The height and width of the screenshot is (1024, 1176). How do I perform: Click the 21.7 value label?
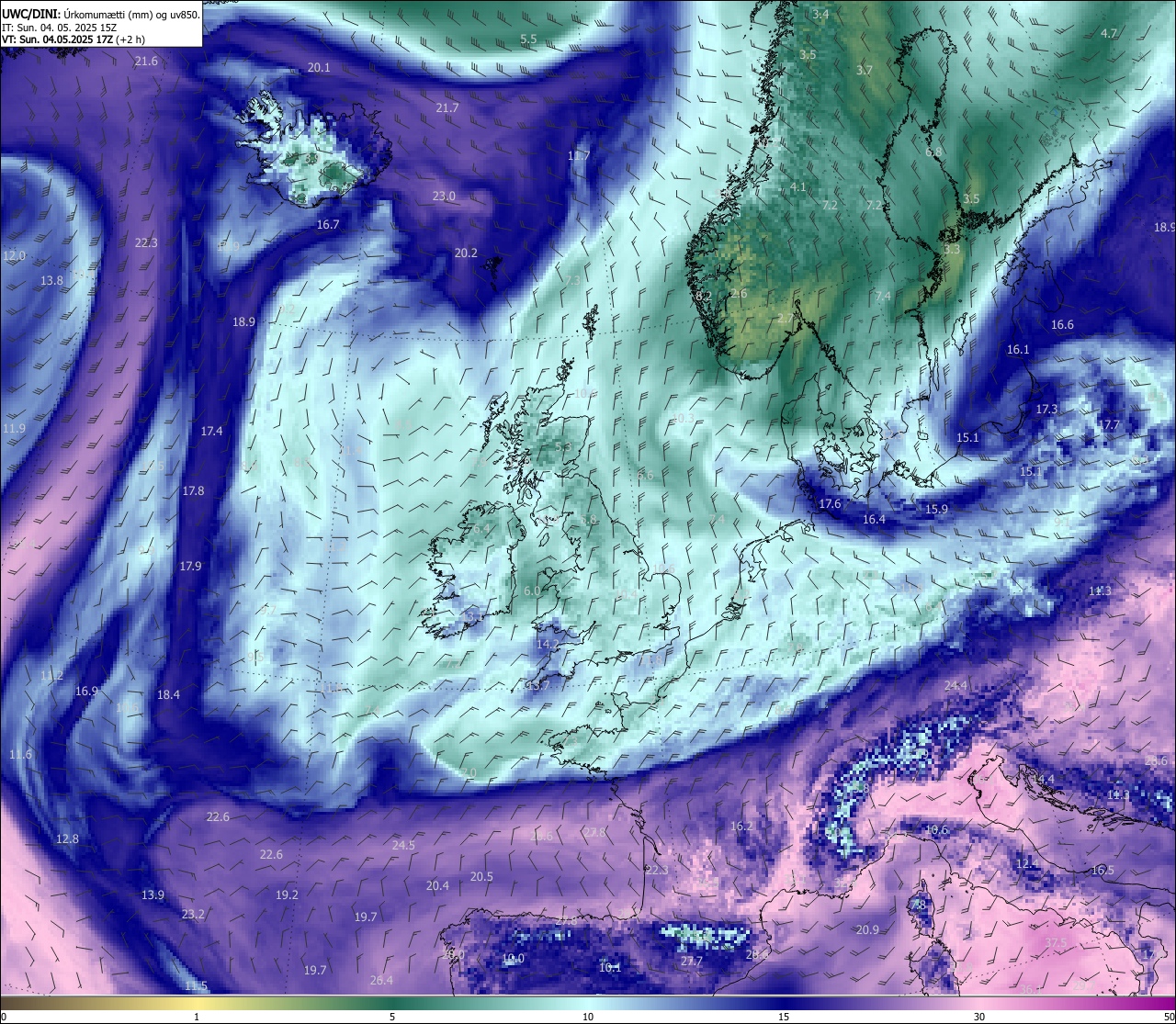(447, 108)
